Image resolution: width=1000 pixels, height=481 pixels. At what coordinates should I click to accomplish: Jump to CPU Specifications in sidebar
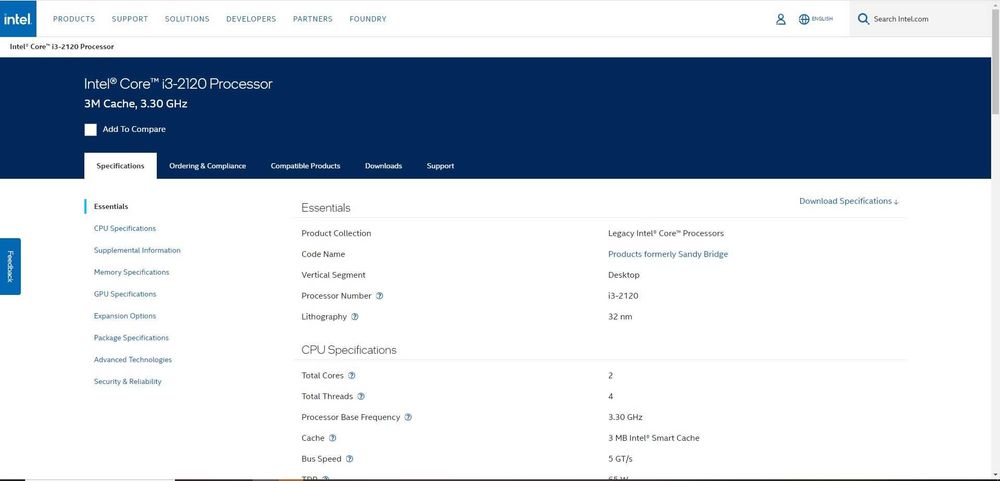(125, 228)
